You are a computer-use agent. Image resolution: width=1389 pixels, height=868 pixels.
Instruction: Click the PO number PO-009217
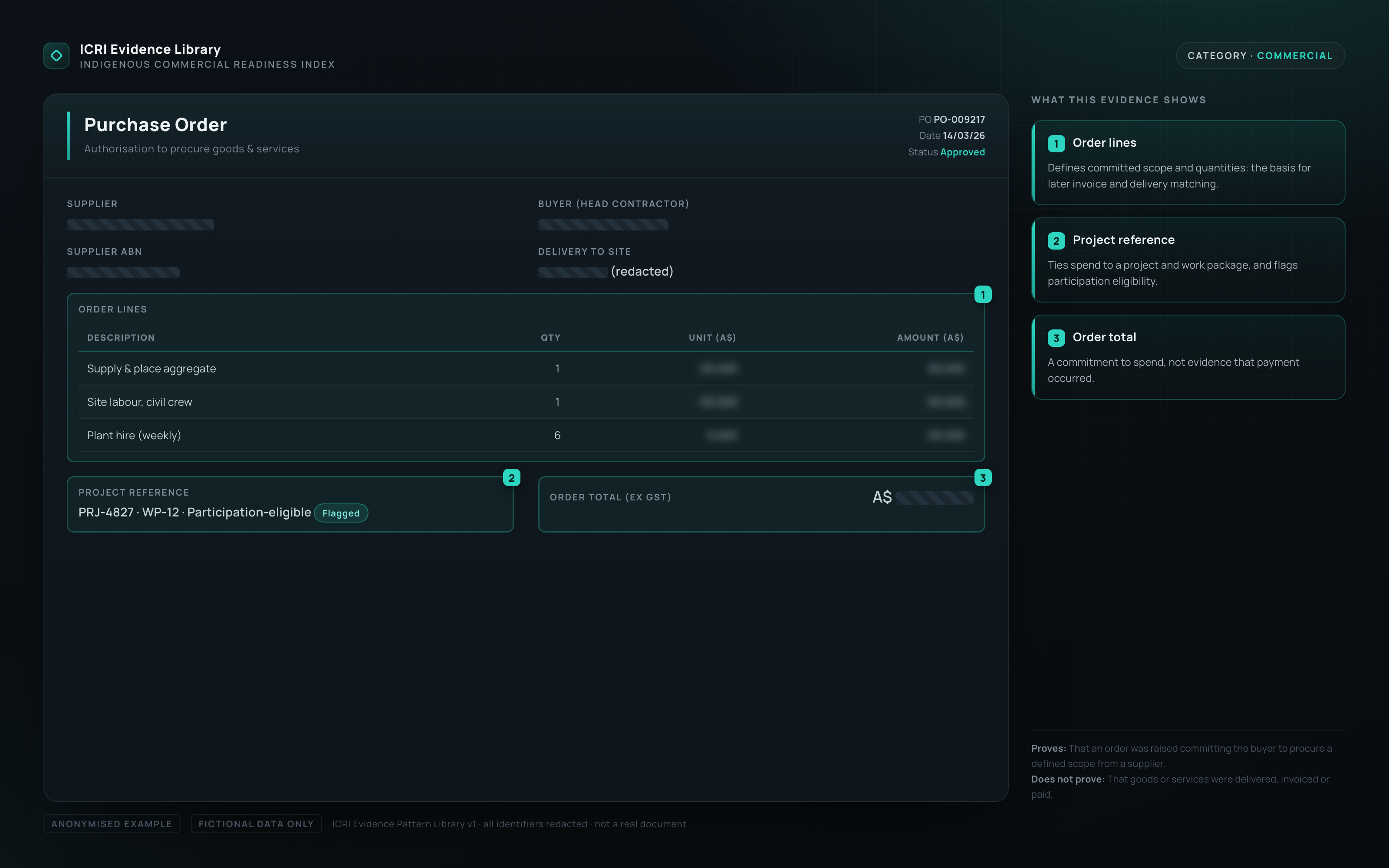point(959,119)
